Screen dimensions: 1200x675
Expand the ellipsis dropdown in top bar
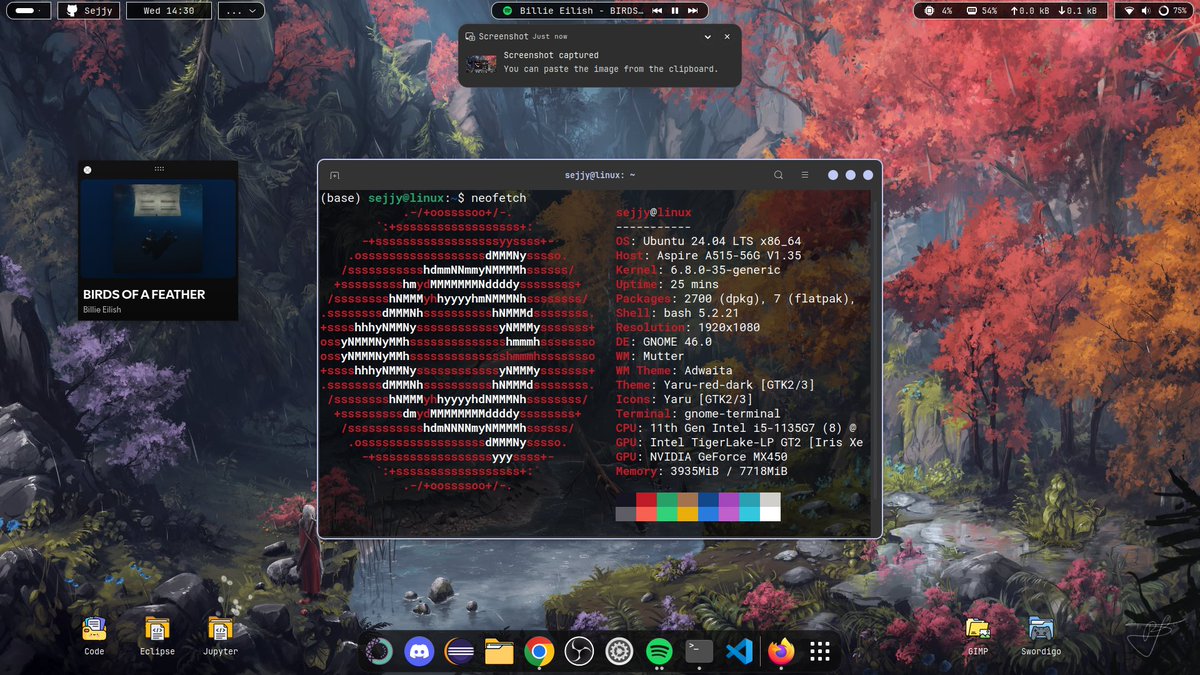[x=241, y=11]
